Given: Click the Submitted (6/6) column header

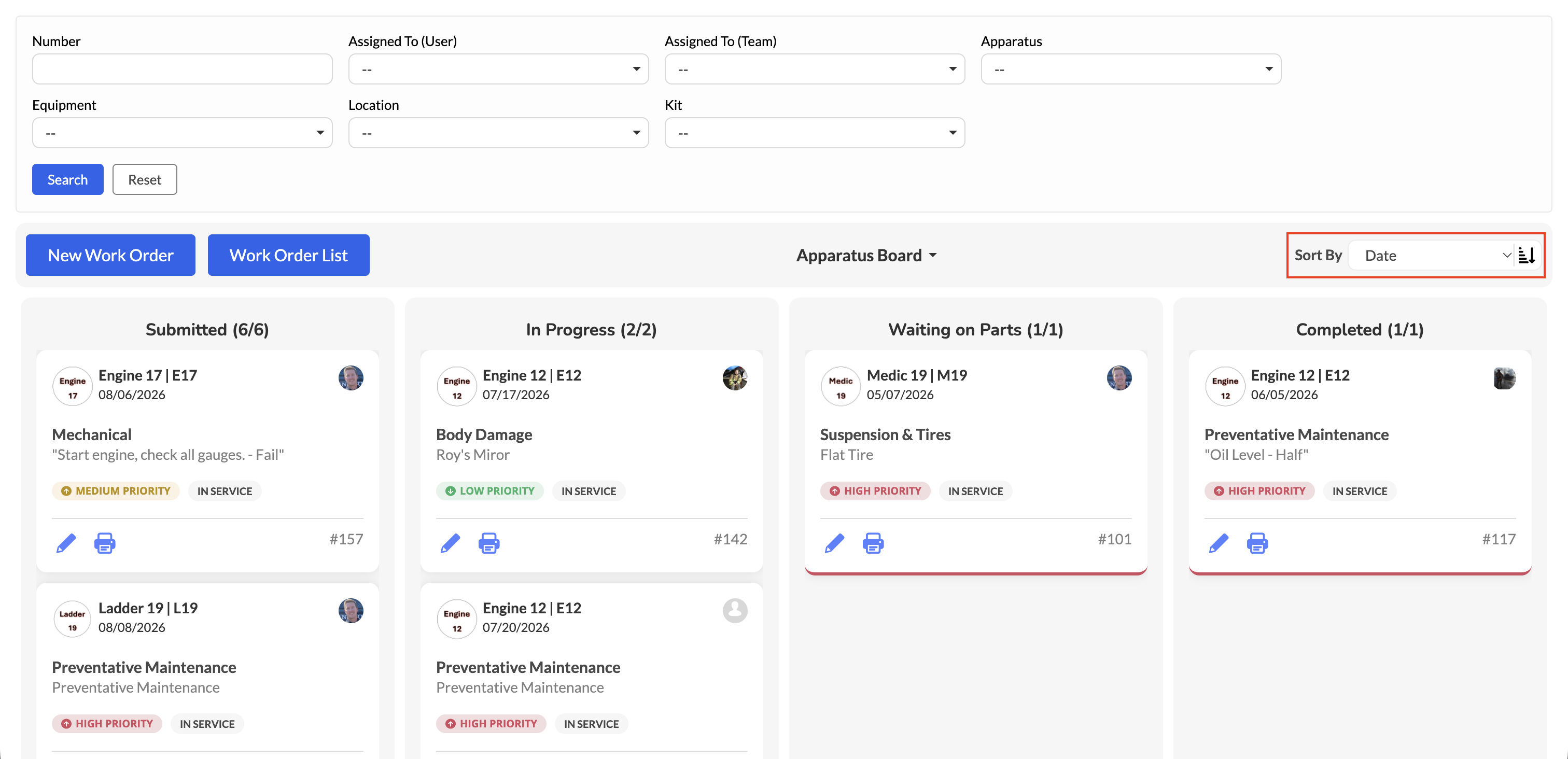Looking at the screenshot, I should point(207,329).
